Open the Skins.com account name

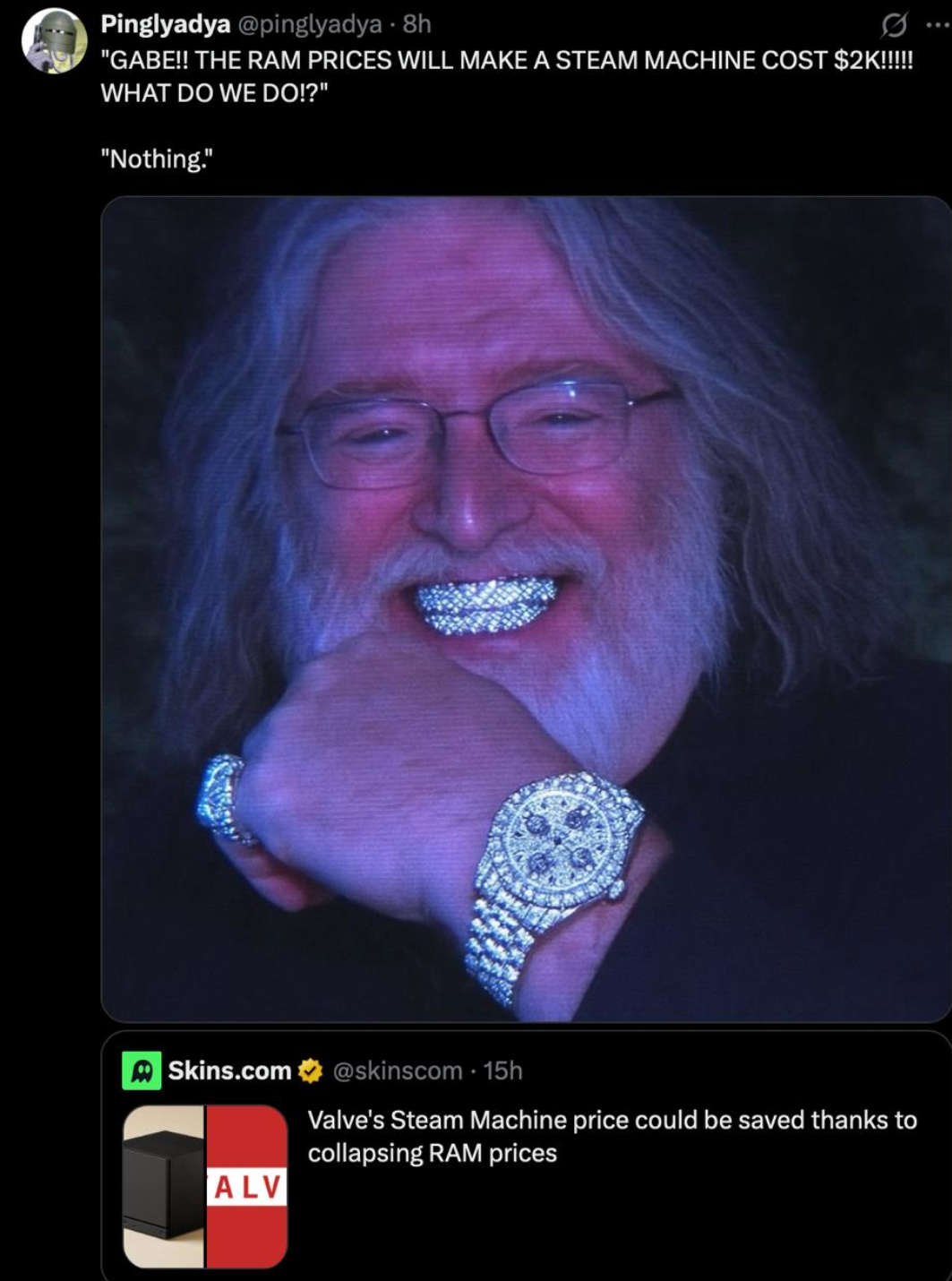point(230,1070)
